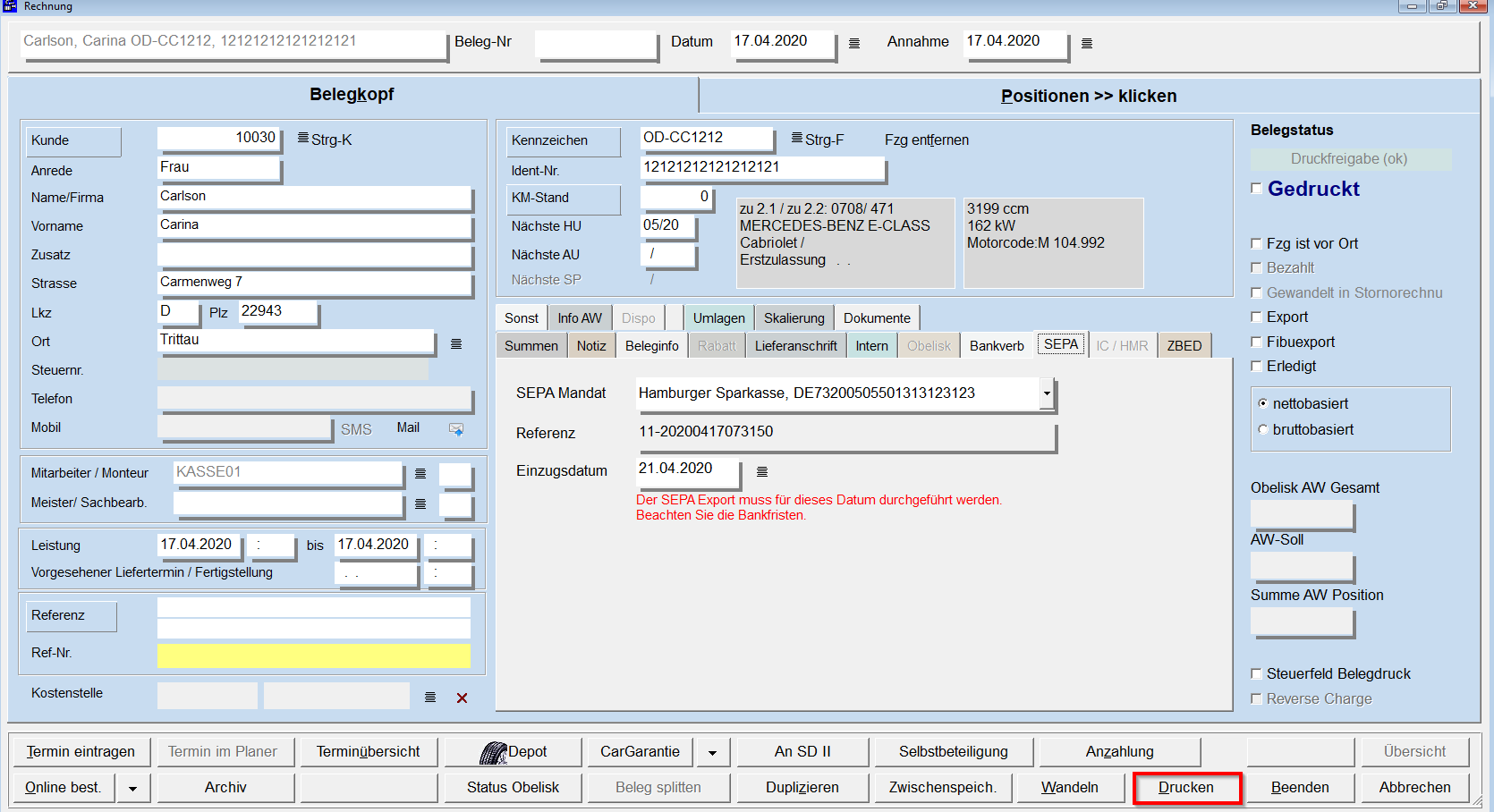Image resolution: width=1494 pixels, height=812 pixels.
Task: Click the Beenden button
Action: pyautogui.click(x=1300, y=788)
